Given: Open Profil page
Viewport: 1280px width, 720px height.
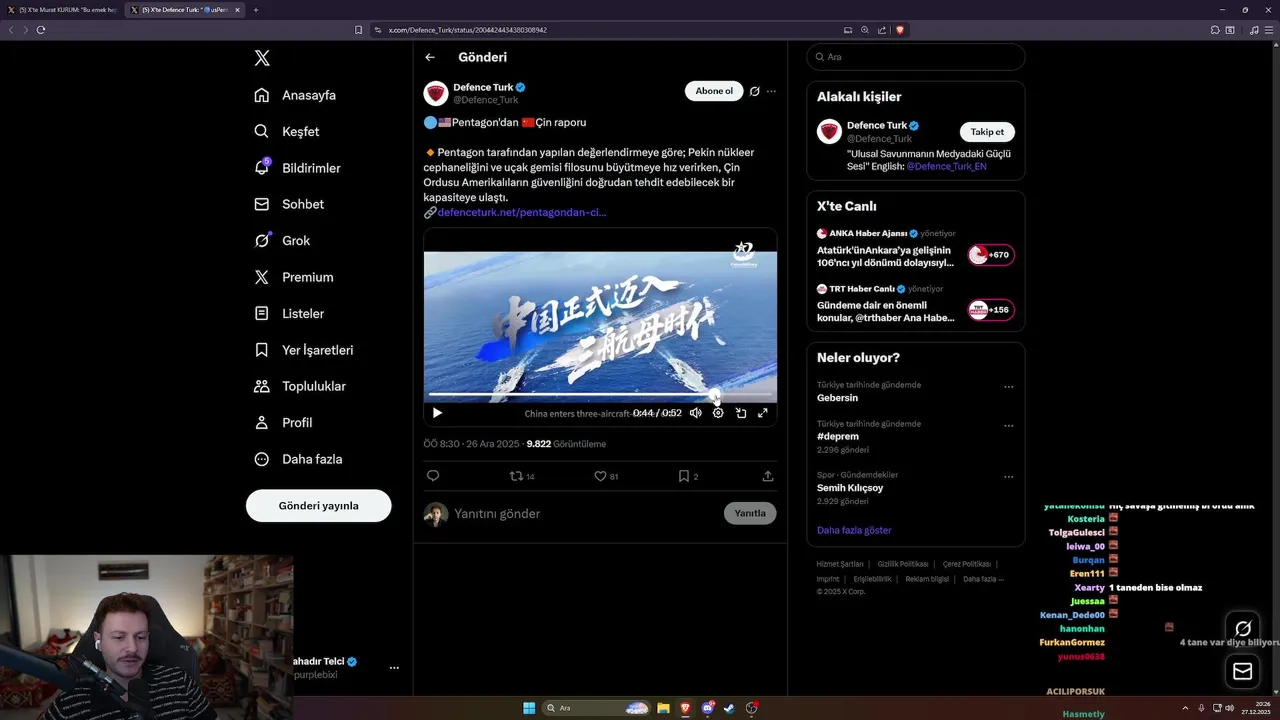Looking at the screenshot, I should (284, 422).
